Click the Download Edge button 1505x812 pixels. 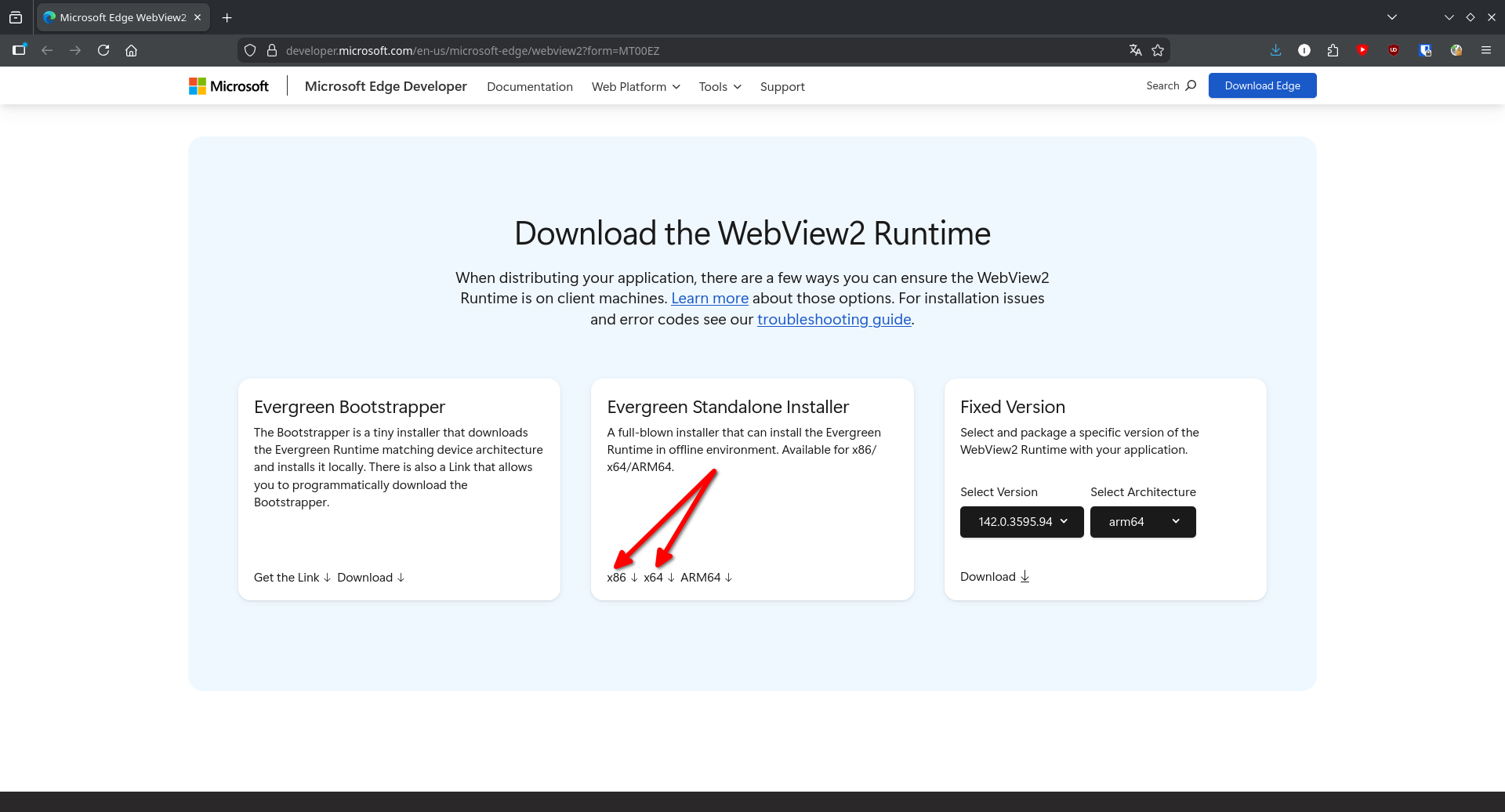coord(1262,85)
